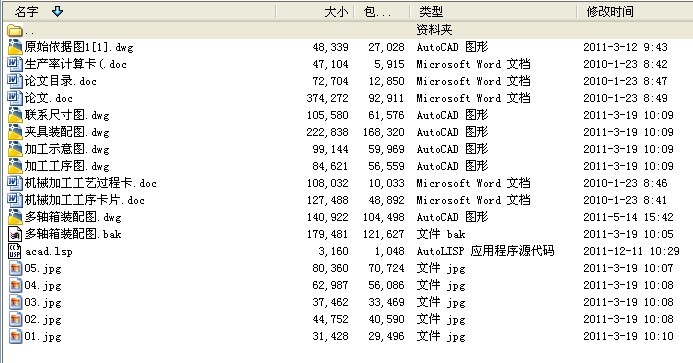Click the file icon of 多轴箱装配图.bak

(15, 234)
